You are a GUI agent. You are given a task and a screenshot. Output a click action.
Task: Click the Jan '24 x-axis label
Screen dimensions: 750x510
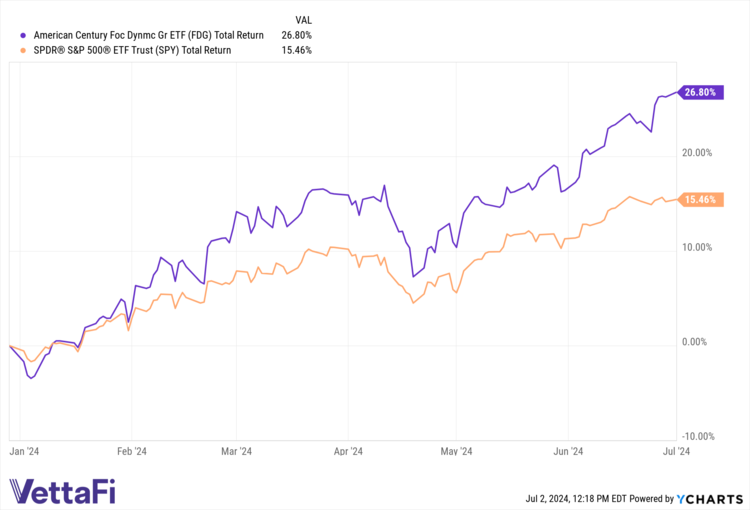click(x=25, y=451)
